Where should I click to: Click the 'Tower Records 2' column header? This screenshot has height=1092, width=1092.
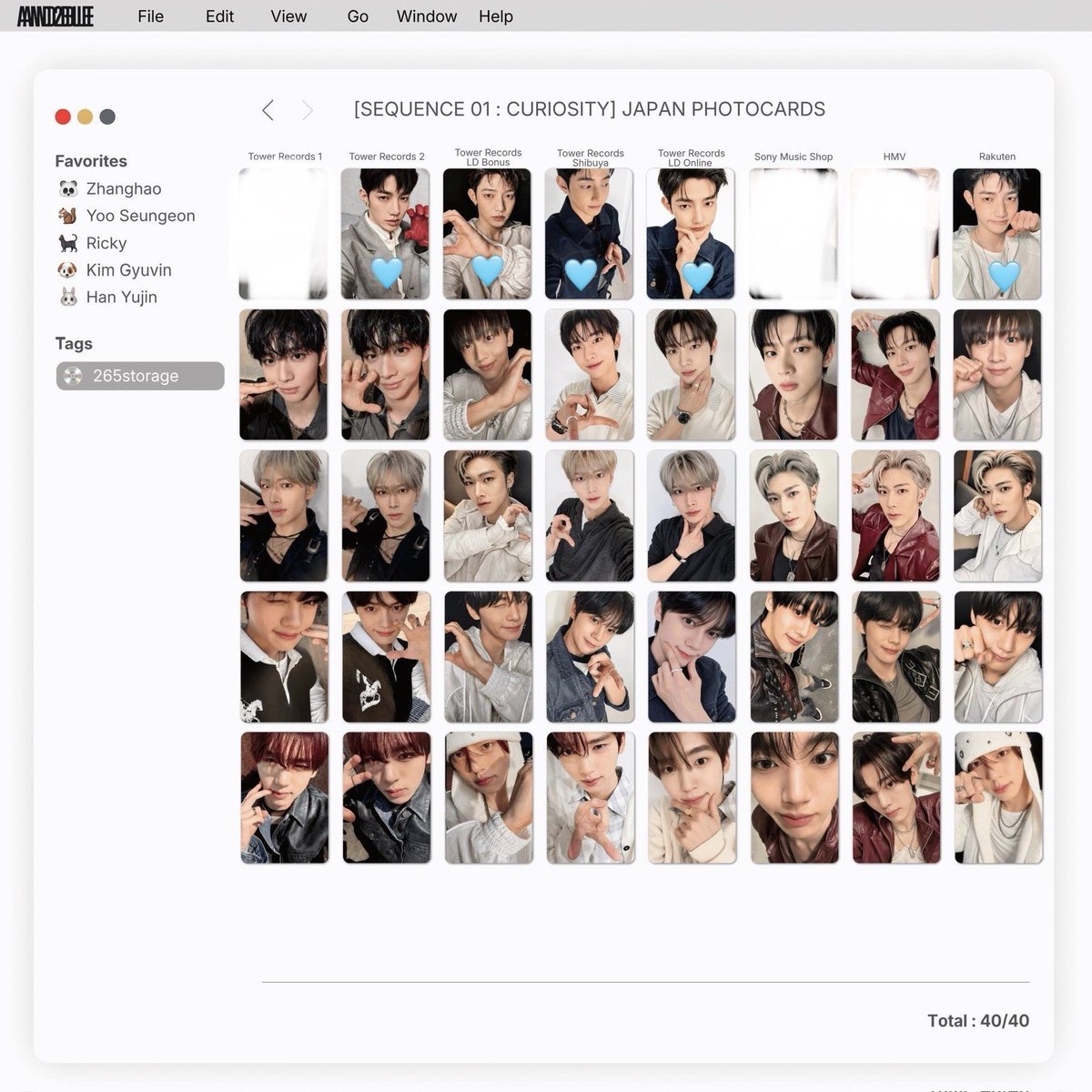[387, 157]
